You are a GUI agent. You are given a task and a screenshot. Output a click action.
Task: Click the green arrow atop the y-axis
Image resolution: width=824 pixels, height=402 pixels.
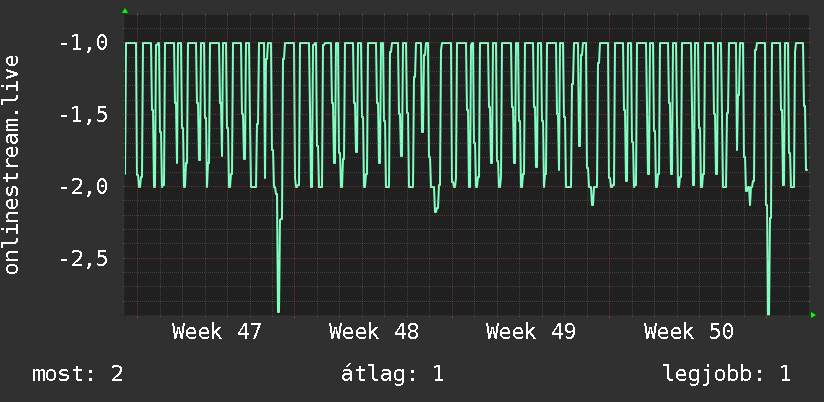125,11
